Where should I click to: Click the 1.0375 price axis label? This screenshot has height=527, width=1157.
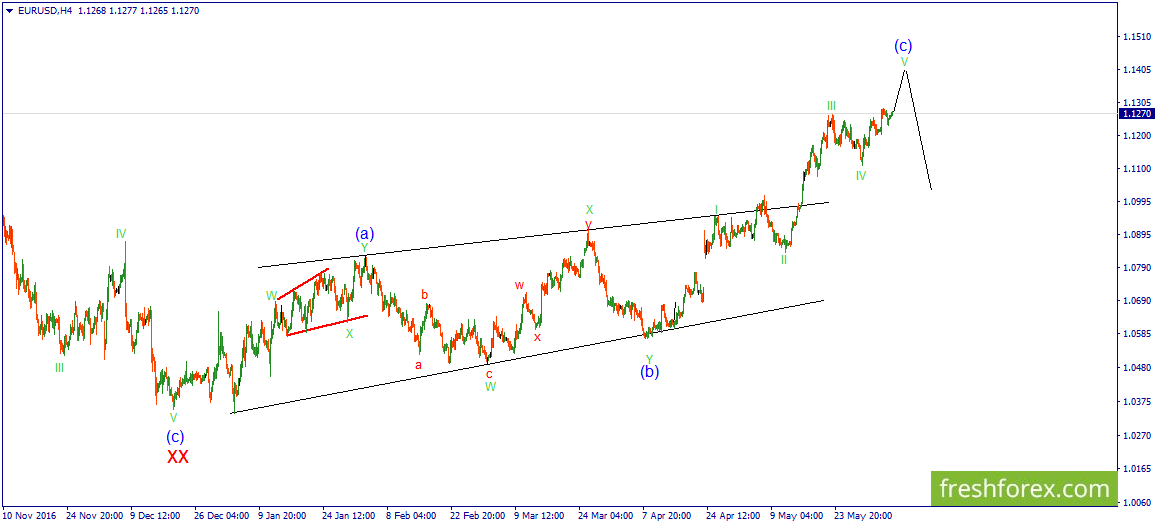click(x=1136, y=402)
